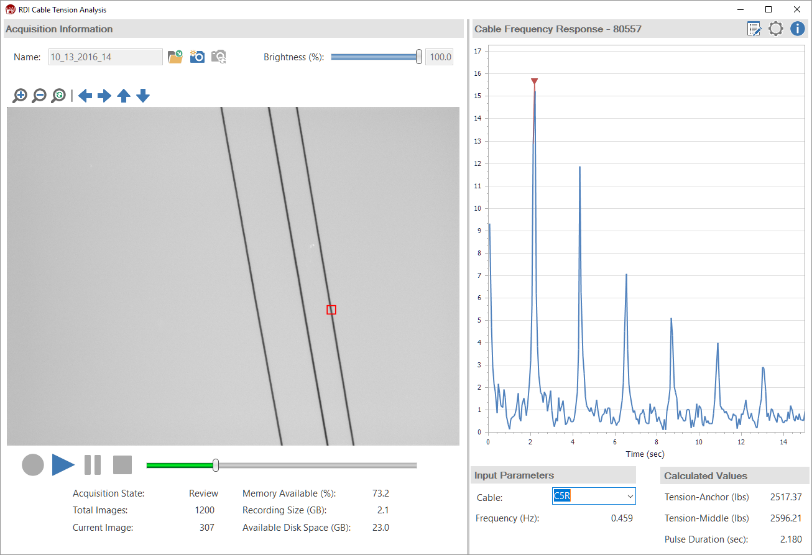Click the red peak marker on the graph
The width and height of the screenshot is (812, 555).
point(534,81)
